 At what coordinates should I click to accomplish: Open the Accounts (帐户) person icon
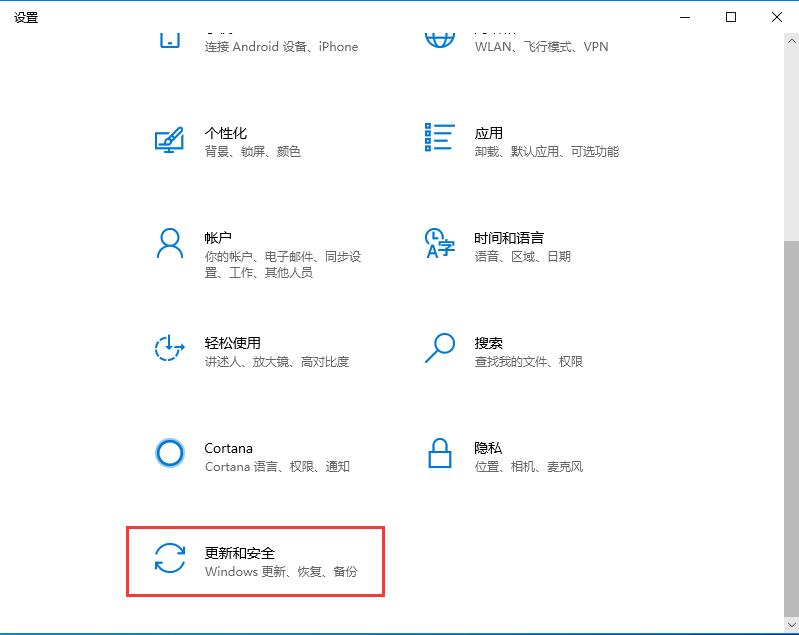[x=170, y=243]
